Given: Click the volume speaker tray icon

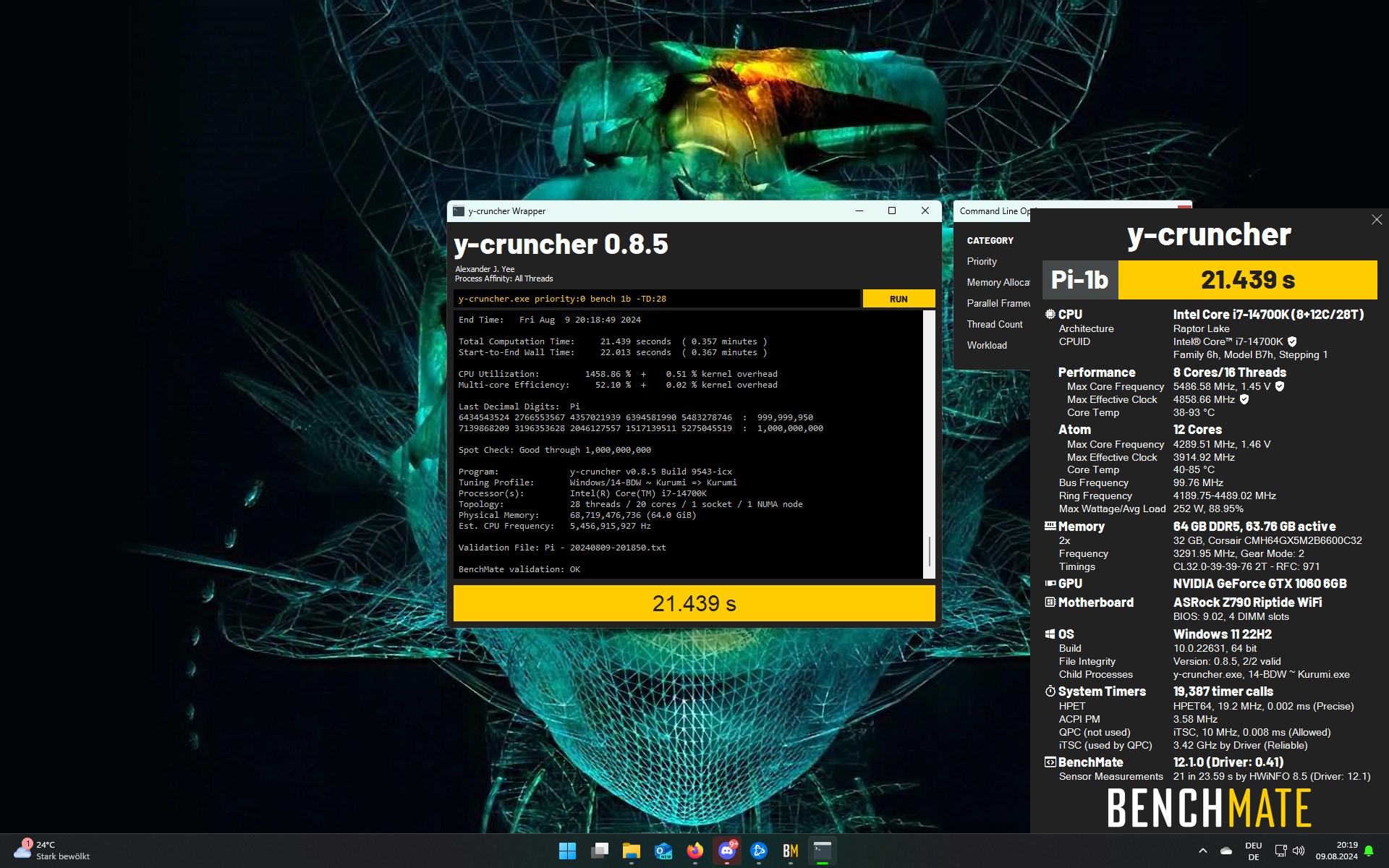Looking at the screenshot, I should (x=1299, y=851).
